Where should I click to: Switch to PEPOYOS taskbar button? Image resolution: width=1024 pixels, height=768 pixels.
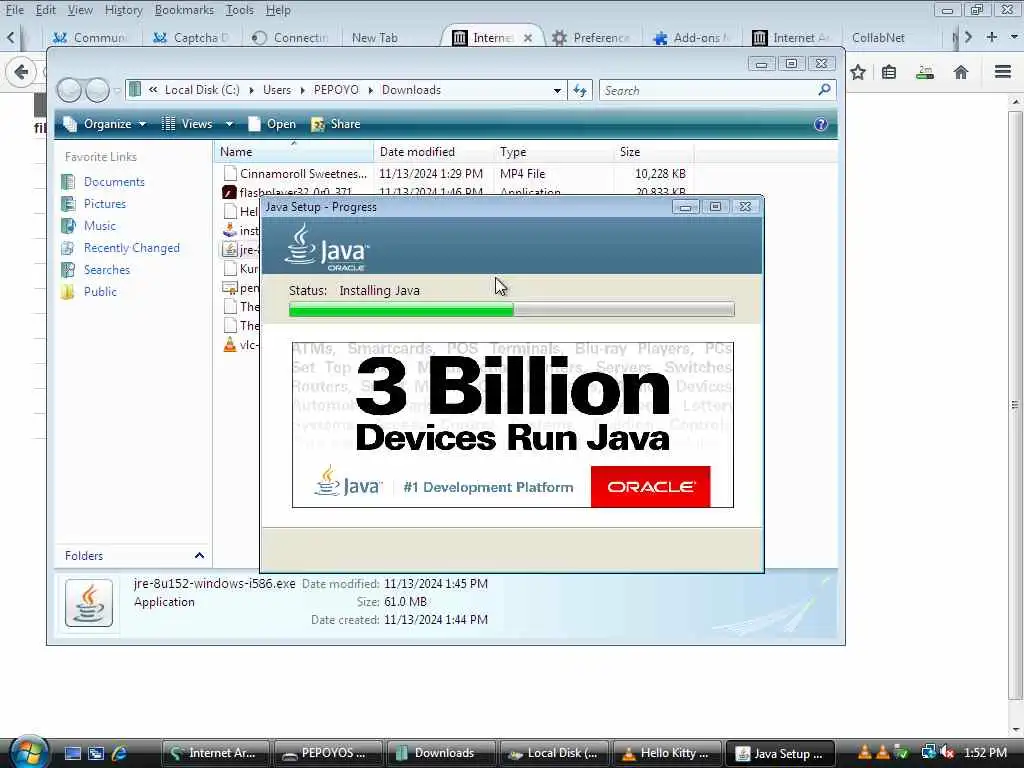point(328,753)
